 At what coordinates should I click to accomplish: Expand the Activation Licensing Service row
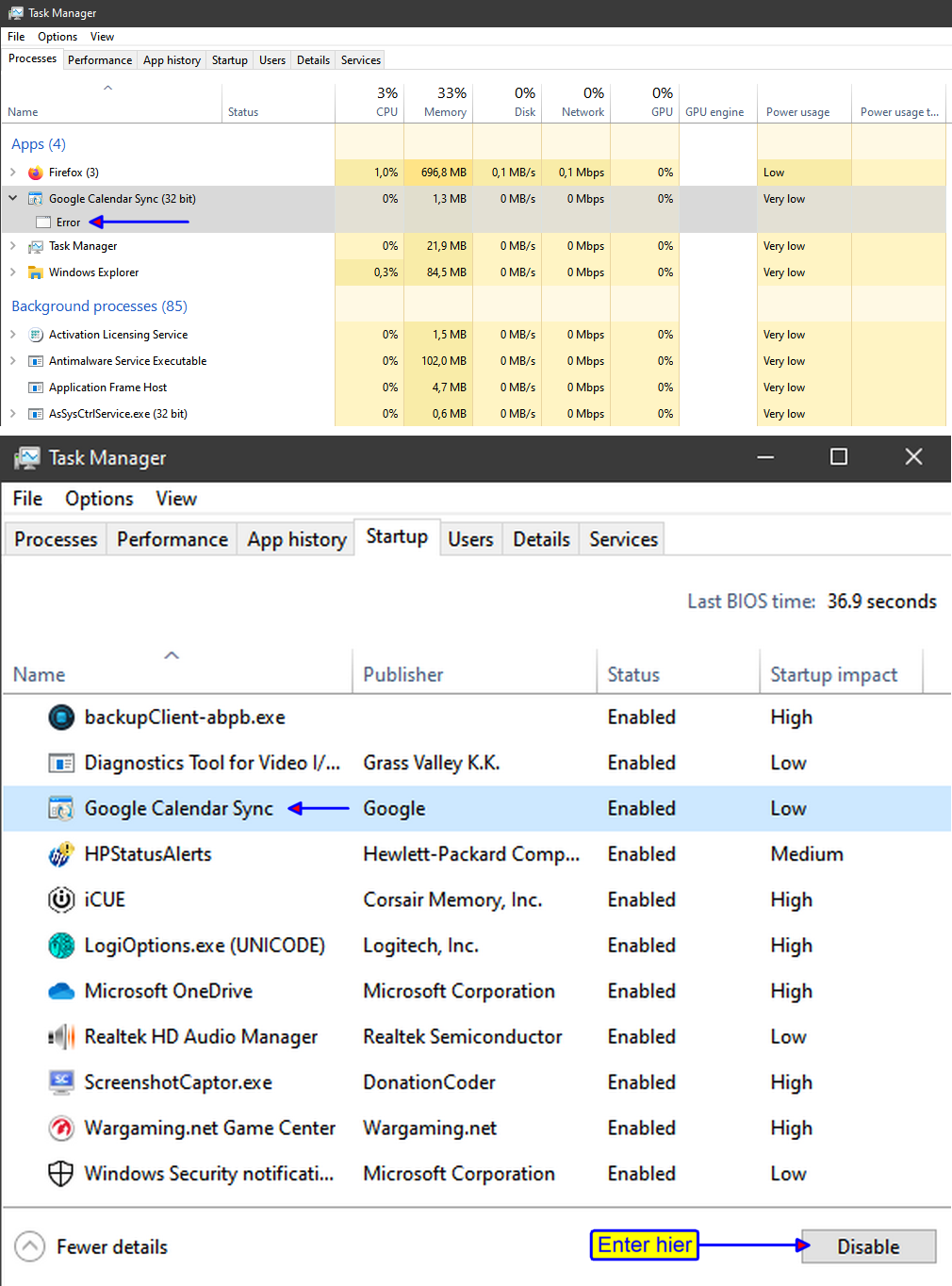(x=13, y=335)
